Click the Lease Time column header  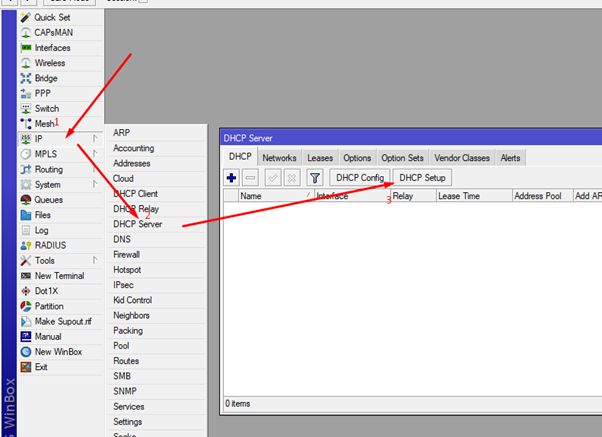tap(474, 196)
